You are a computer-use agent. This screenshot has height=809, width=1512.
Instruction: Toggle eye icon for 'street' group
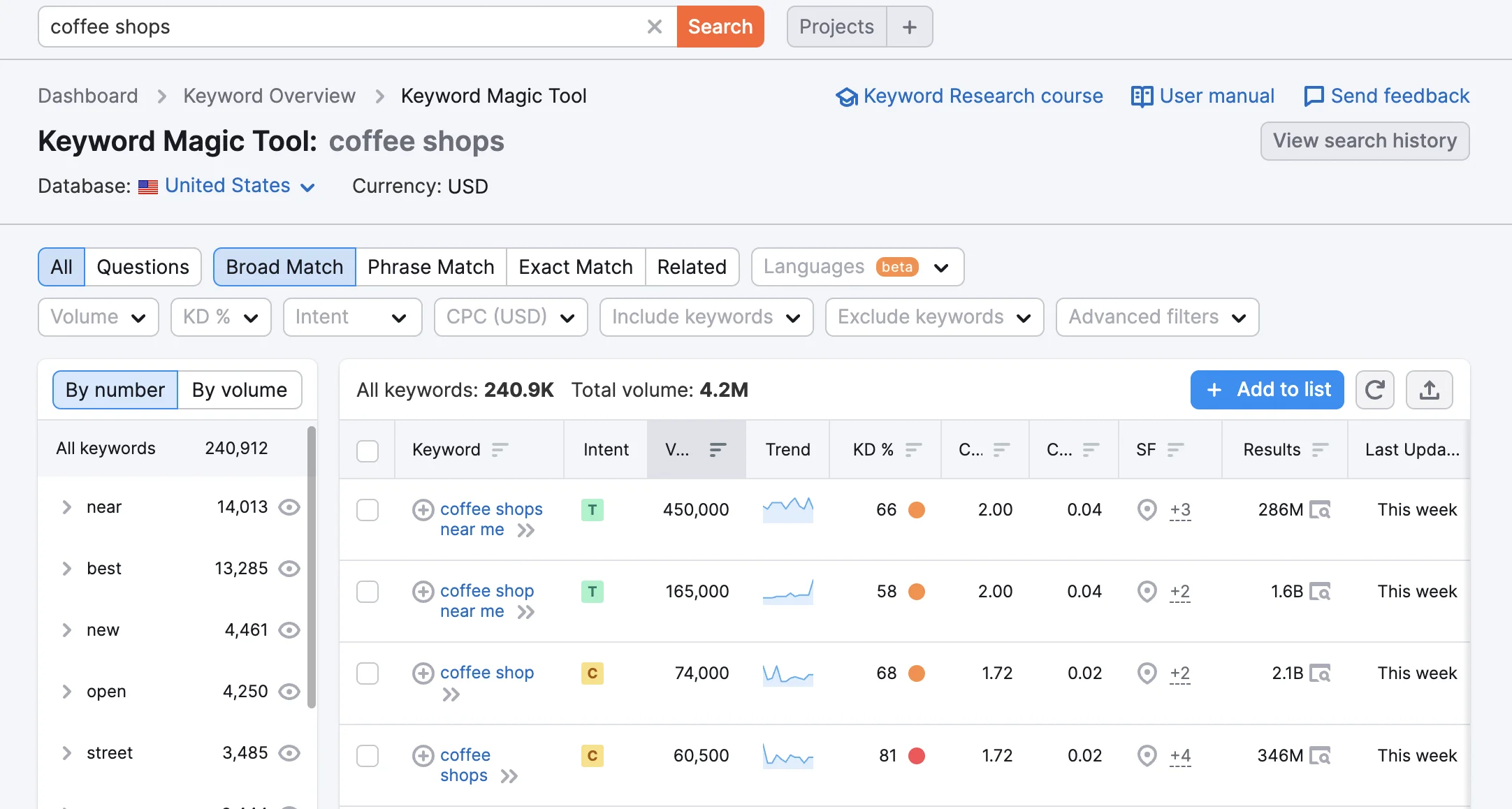tap(289, 753)
